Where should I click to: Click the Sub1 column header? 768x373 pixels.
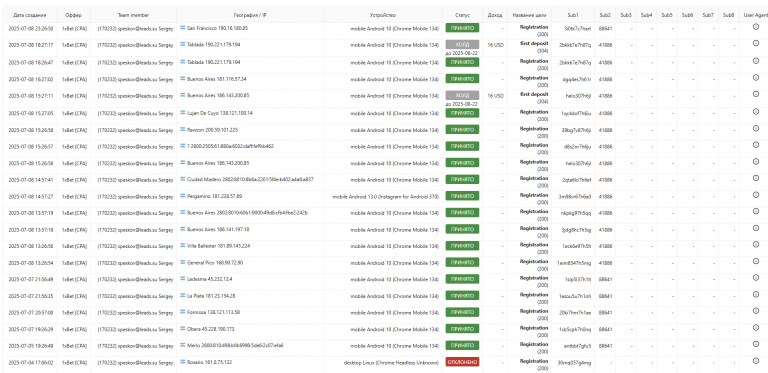point(574,15)
